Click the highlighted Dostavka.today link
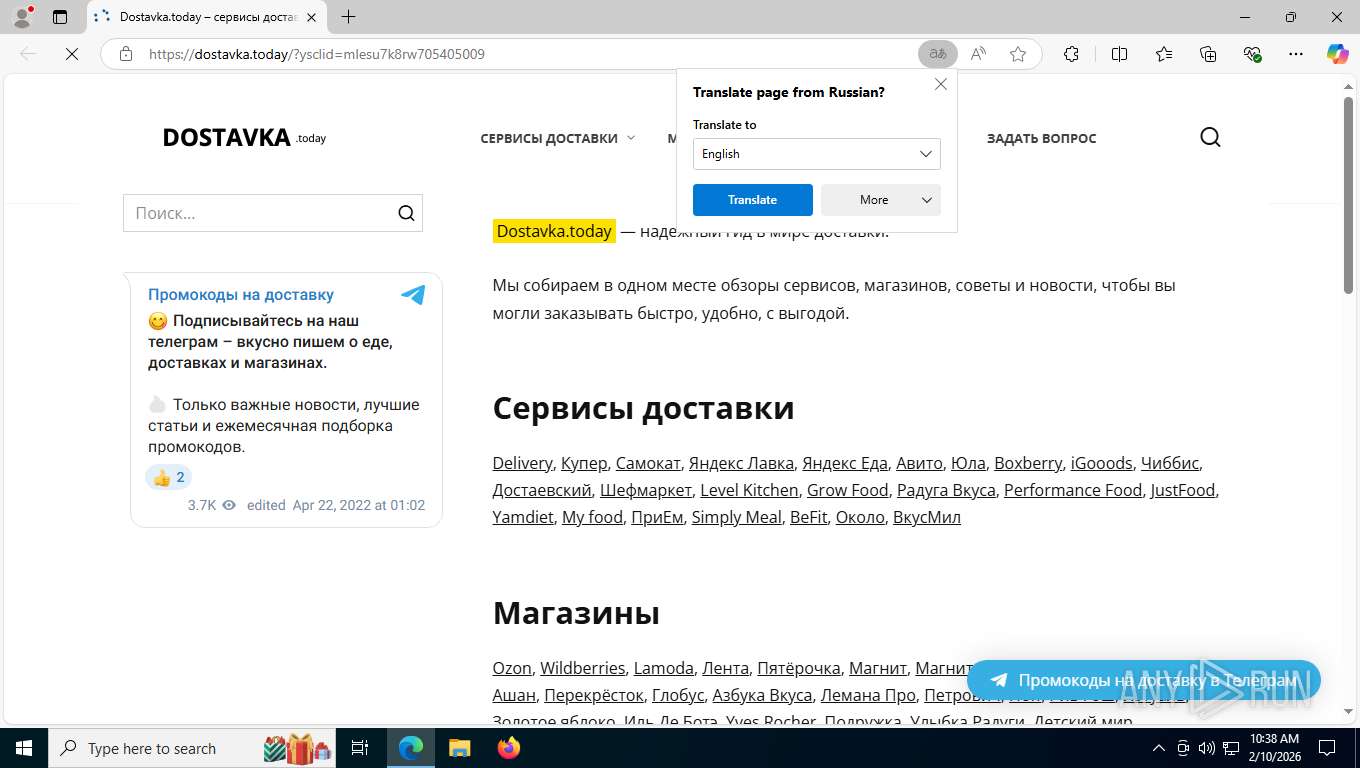 554,231
